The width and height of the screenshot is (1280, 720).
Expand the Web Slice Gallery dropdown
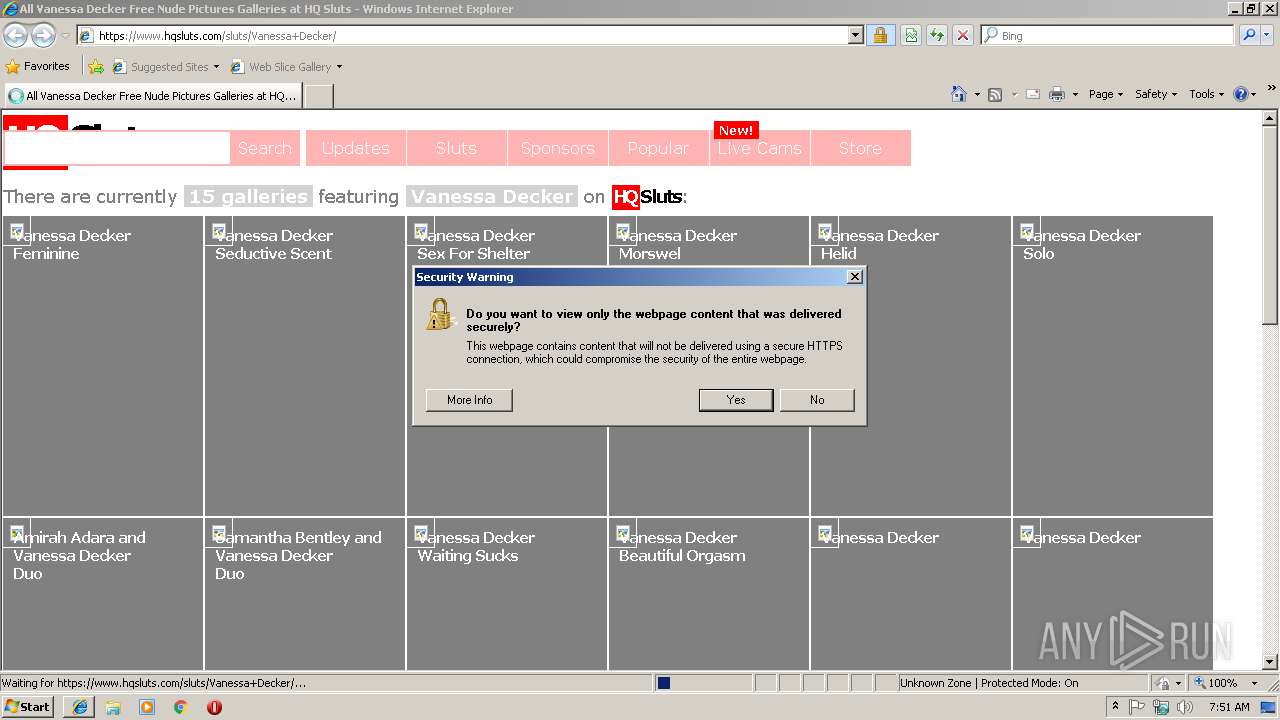(x=339, y=67)
